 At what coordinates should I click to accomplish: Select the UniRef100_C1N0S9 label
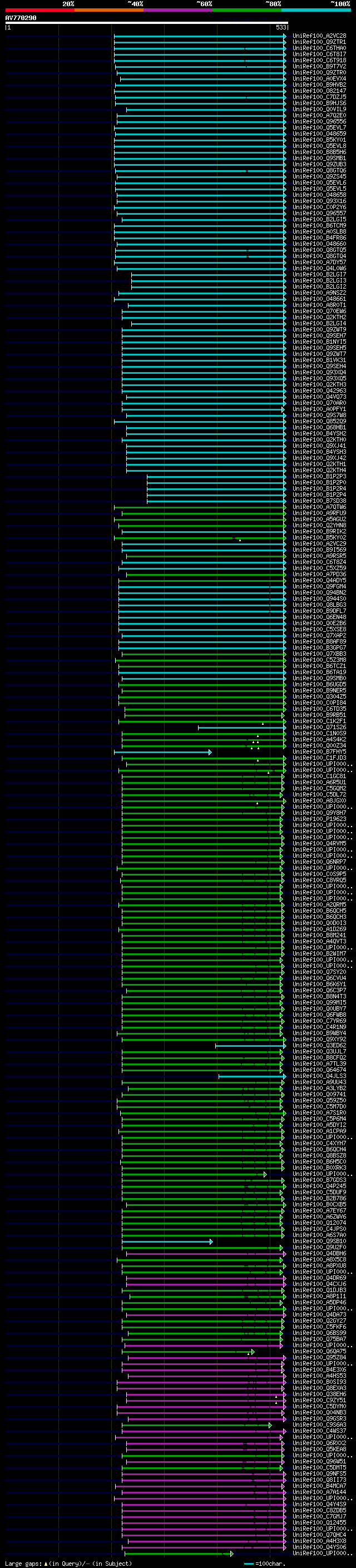(319, 734)
